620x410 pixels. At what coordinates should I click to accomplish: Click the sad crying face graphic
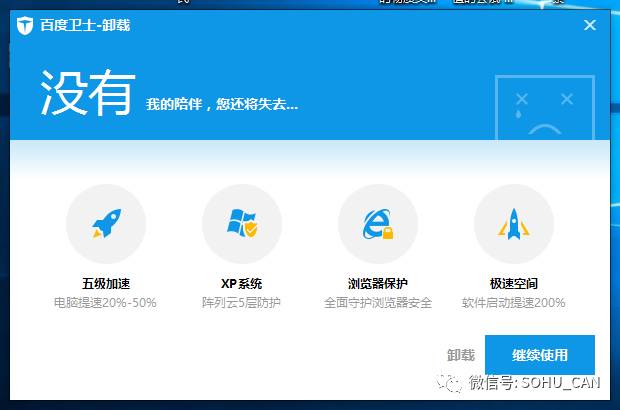(545, 107)
